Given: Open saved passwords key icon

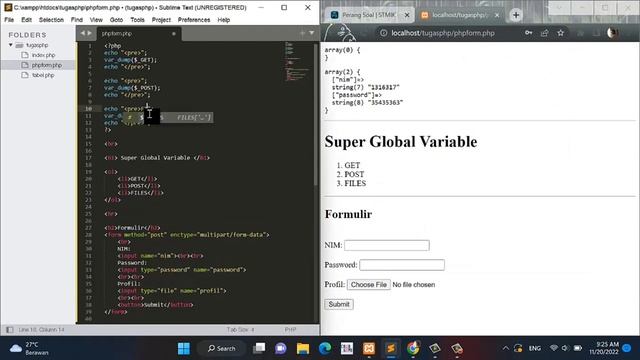Looking at the screenshot, I should coord(529,33).
